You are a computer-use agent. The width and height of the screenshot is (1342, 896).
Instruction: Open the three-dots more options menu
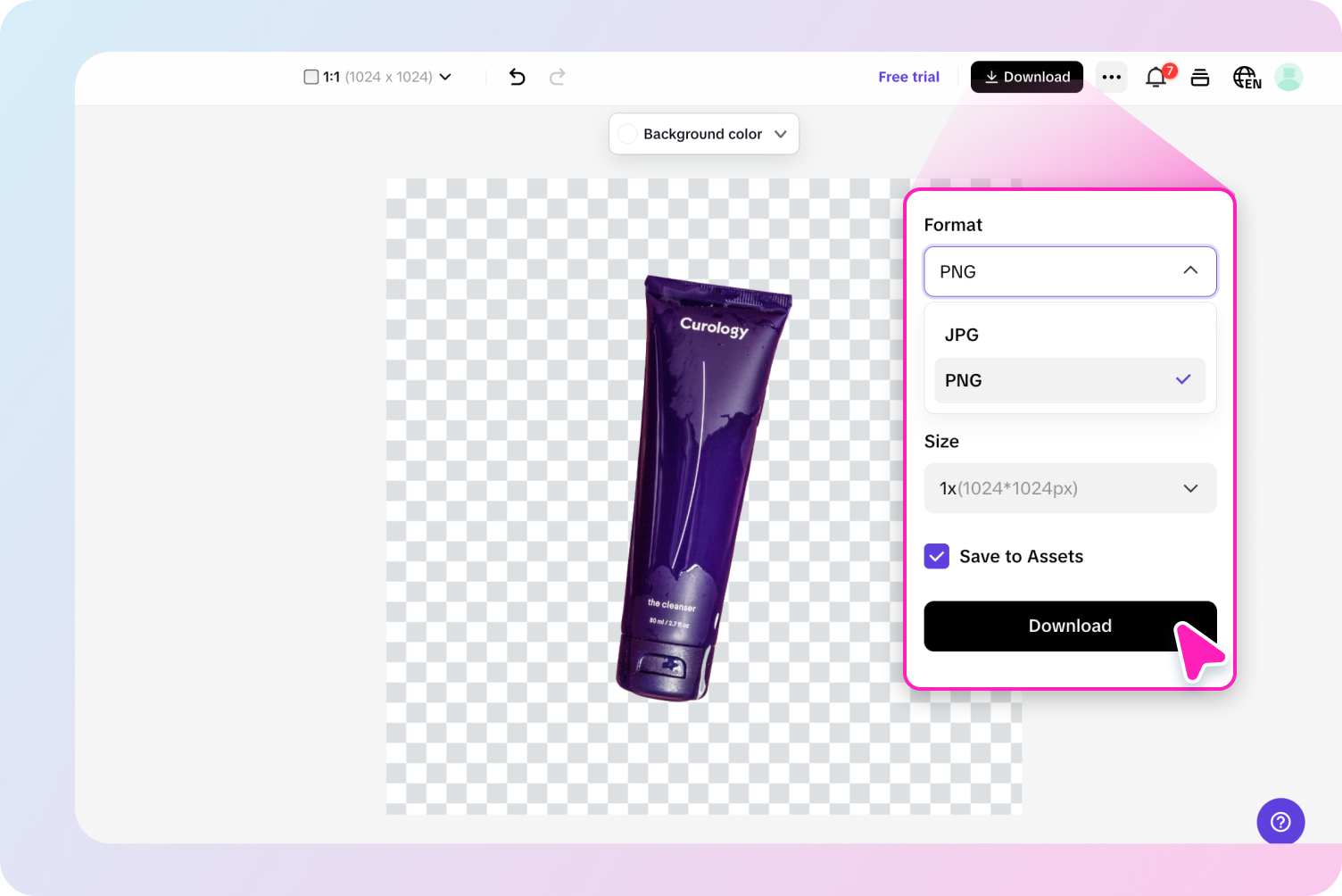click(x=1112, y=77)
